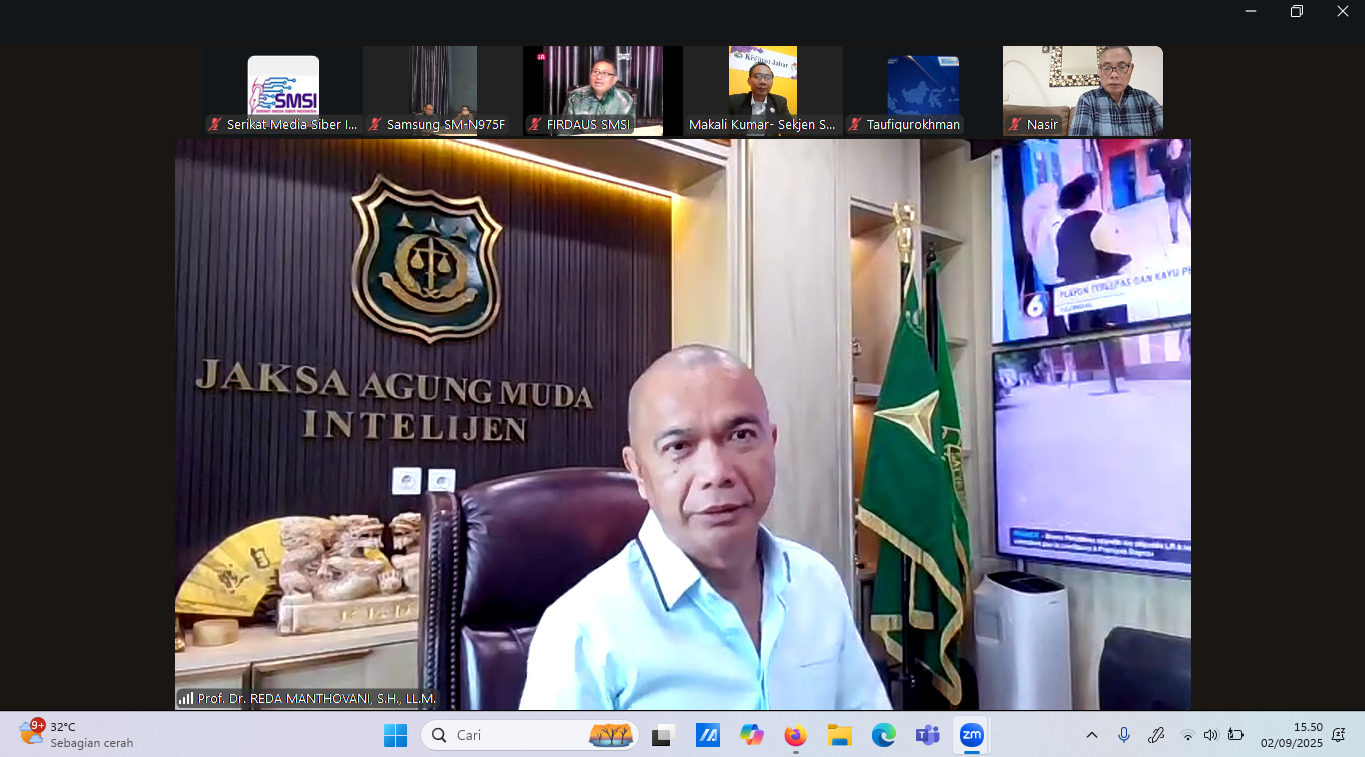This screenshot has height=757, width=1365.
Task: Expand the hidden system tray icons chevron
Action: pos(1092,735)
